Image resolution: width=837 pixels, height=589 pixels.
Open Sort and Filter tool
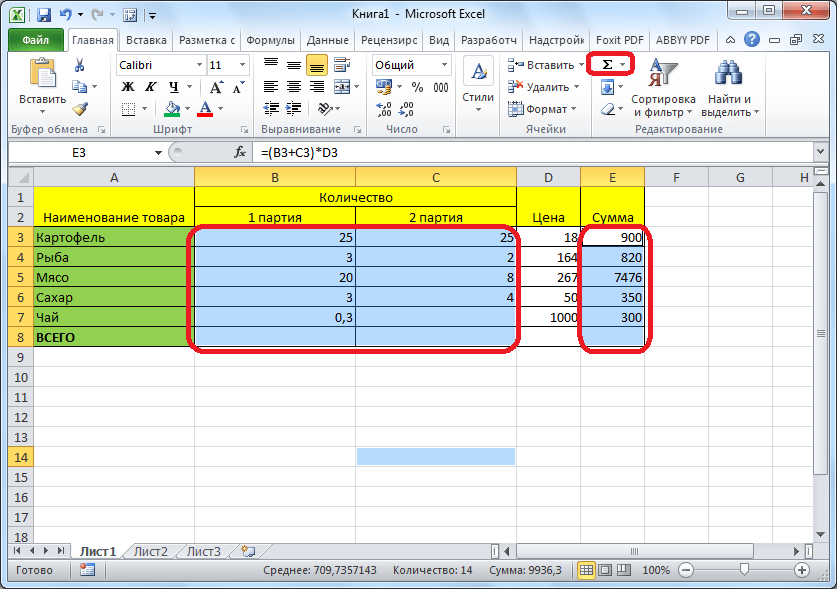click(662, 88)
